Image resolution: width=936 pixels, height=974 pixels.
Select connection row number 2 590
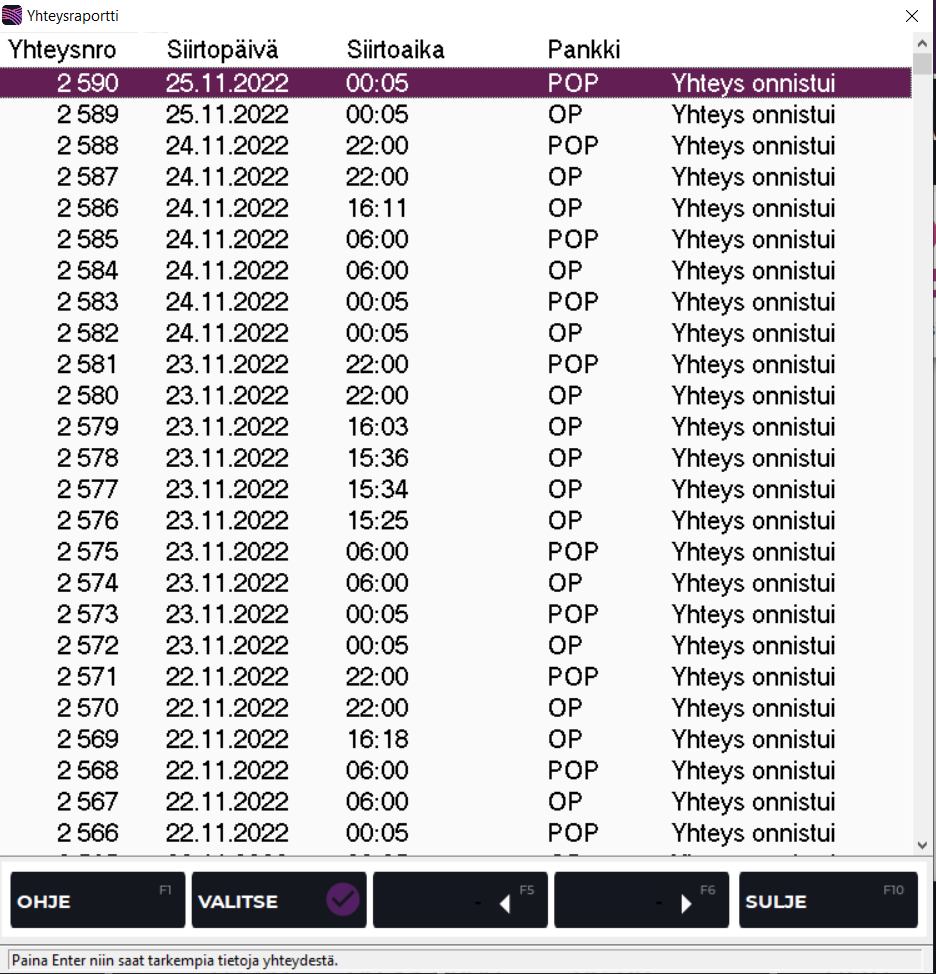point(455,83)
